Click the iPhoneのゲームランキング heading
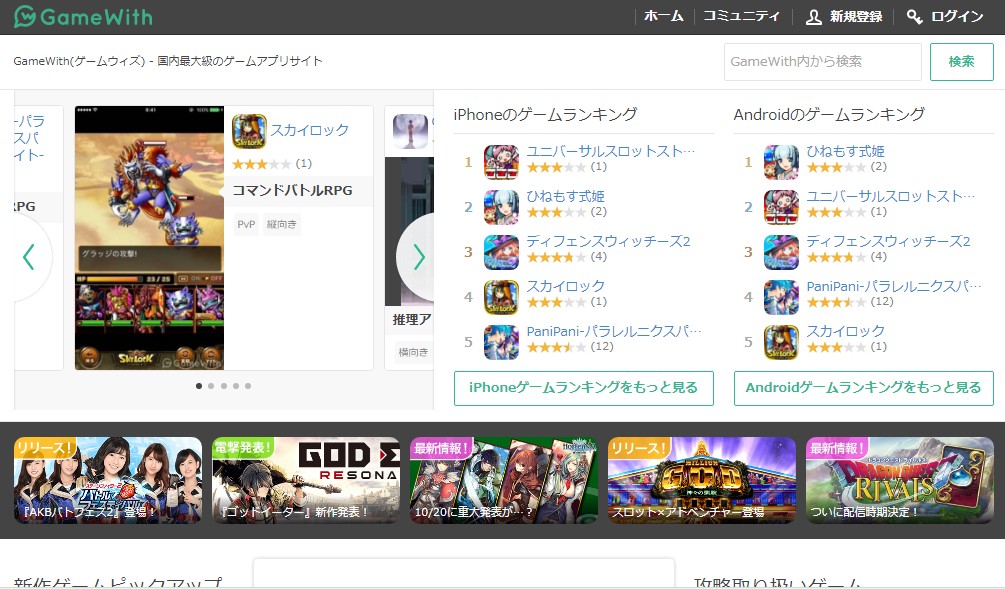Viewport: 1005px width, 589px height. (545, 115)
